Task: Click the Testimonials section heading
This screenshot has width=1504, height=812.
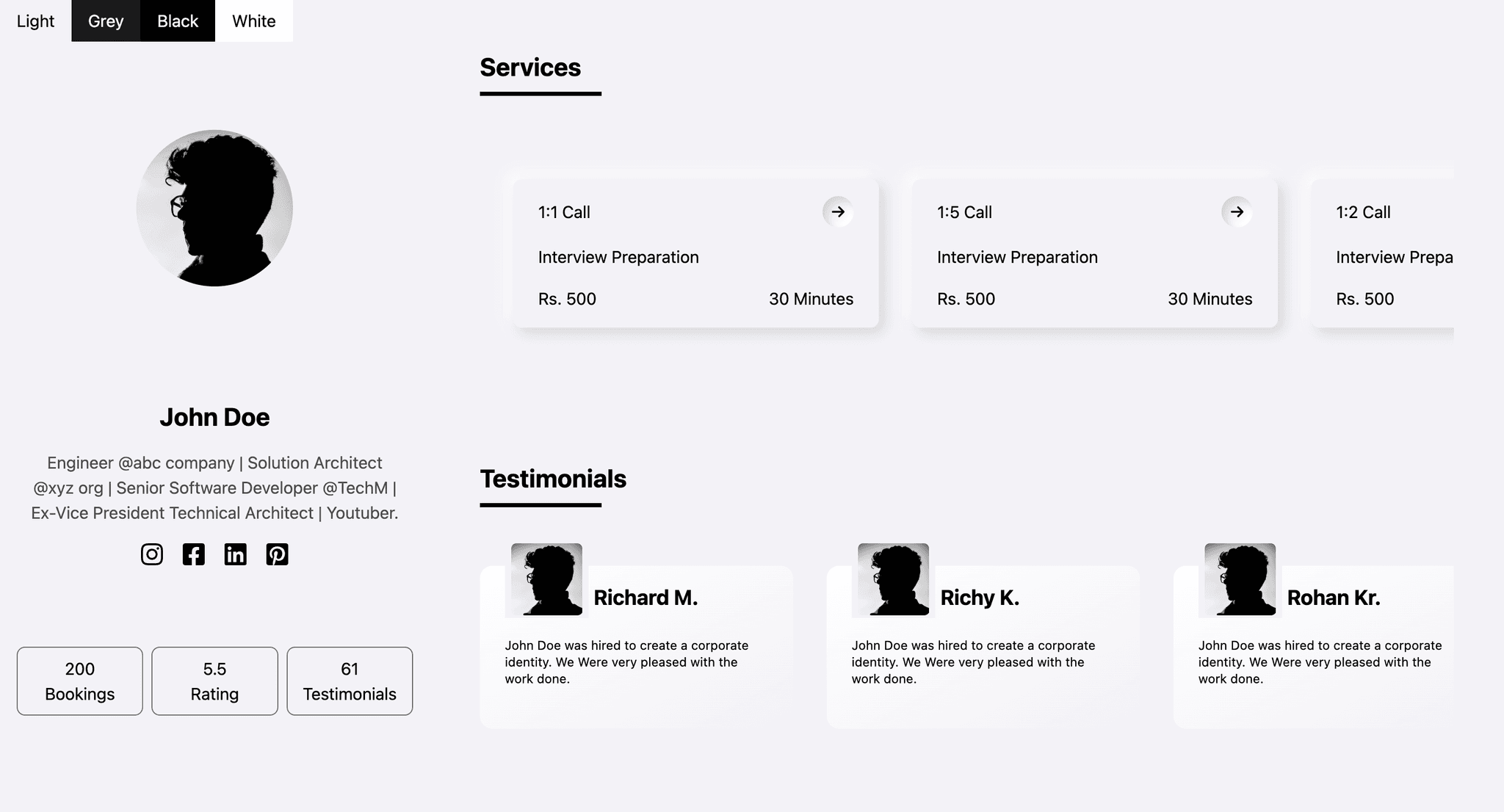Action: [553, 479]
